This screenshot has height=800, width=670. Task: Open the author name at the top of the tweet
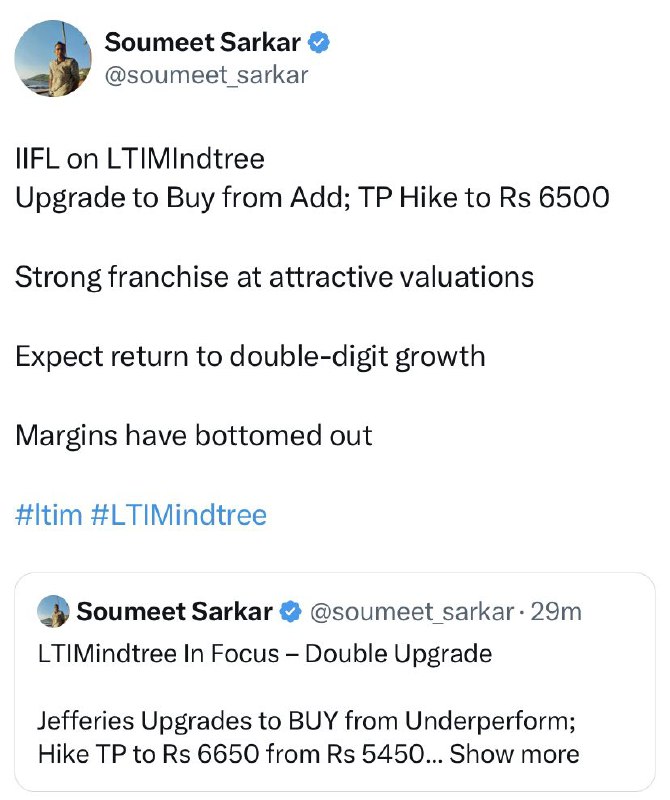click(202, 42)
